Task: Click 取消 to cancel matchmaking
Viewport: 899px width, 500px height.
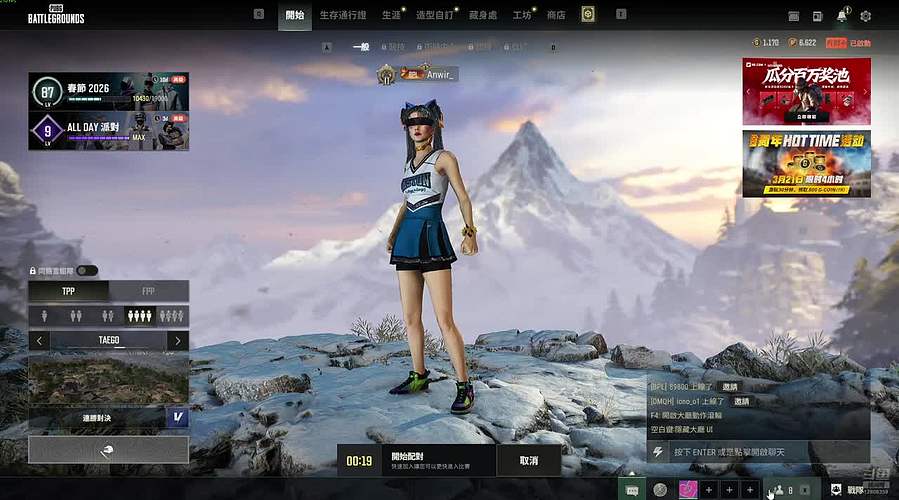Action: click(x=529, y=460)
